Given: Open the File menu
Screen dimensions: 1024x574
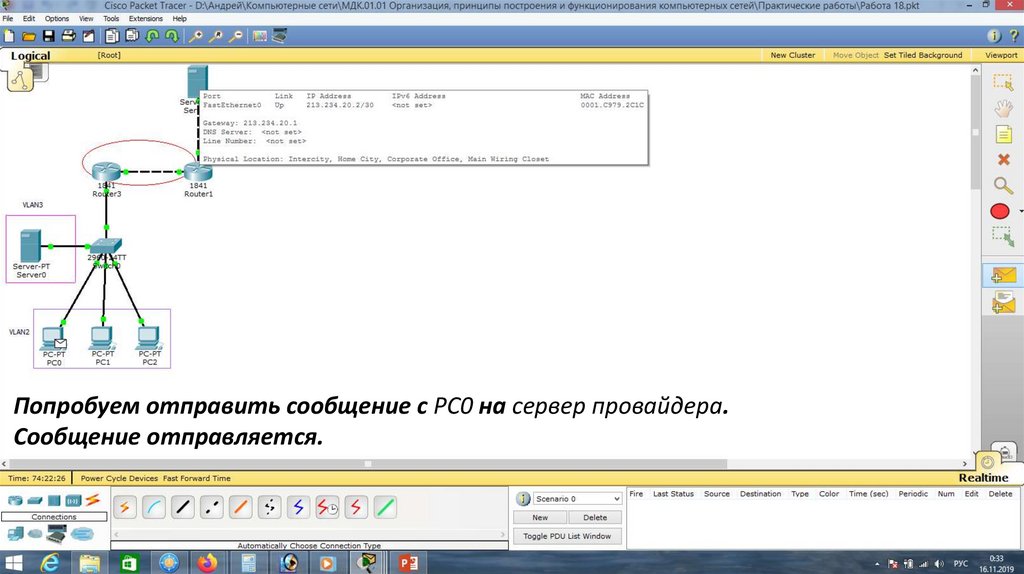Looking at the screenshot, I should [8, 18].
